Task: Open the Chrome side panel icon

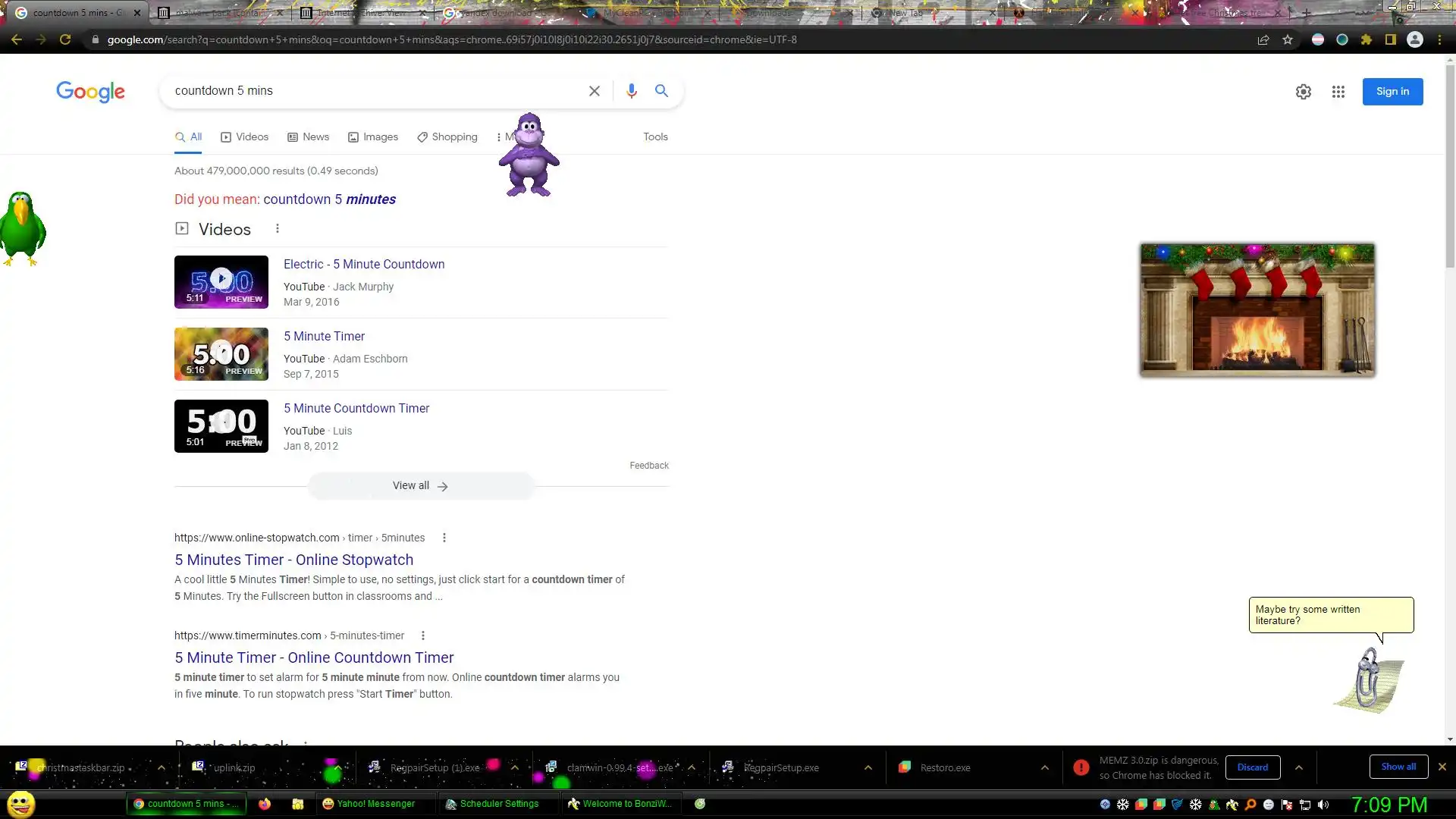Action: click(x=1391, y=39)
